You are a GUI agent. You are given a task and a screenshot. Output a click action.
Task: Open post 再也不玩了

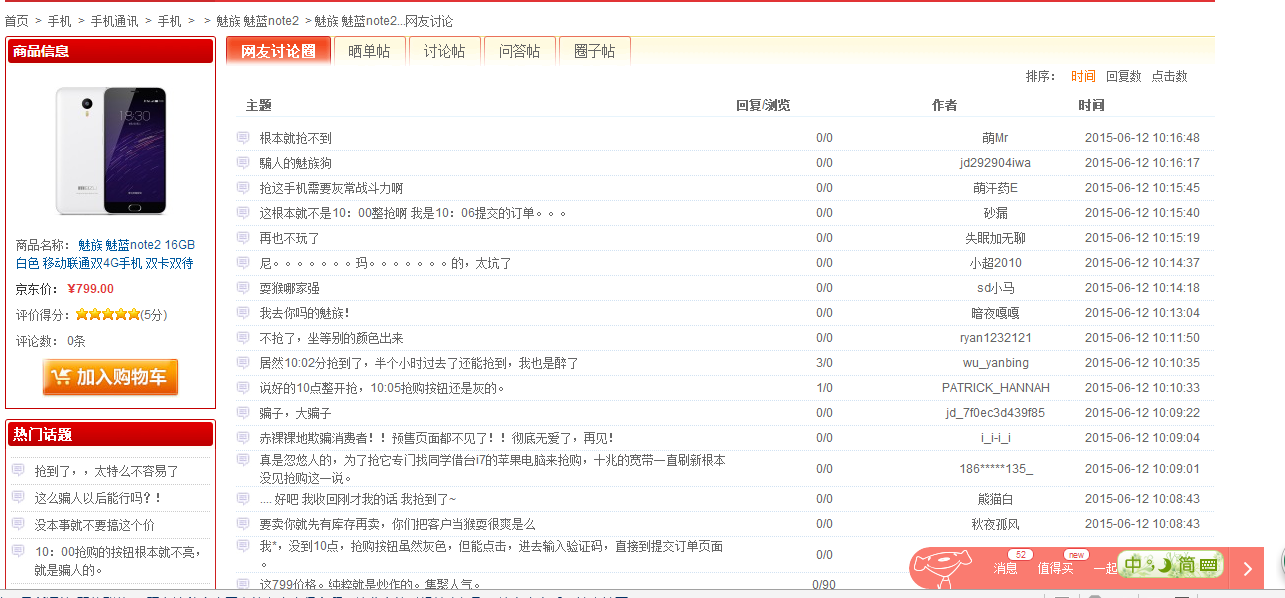click(289, 238)
